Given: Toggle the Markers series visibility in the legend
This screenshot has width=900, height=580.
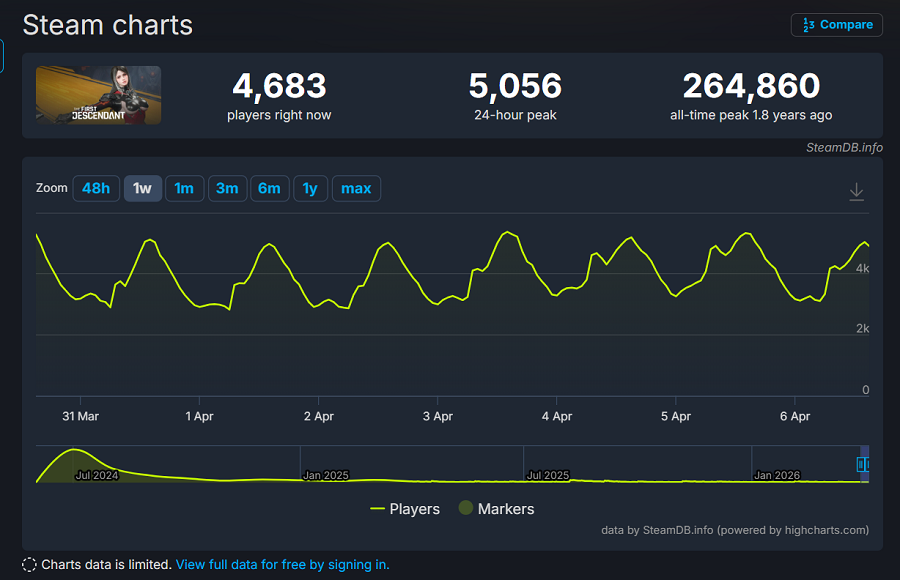Looking at the screenshot, I should (495, 509).
